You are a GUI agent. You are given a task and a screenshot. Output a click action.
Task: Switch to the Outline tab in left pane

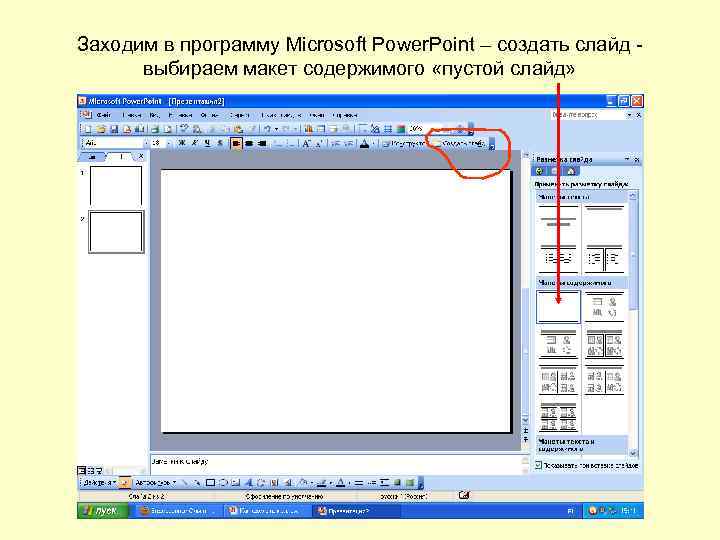click(x=93, y=157)
